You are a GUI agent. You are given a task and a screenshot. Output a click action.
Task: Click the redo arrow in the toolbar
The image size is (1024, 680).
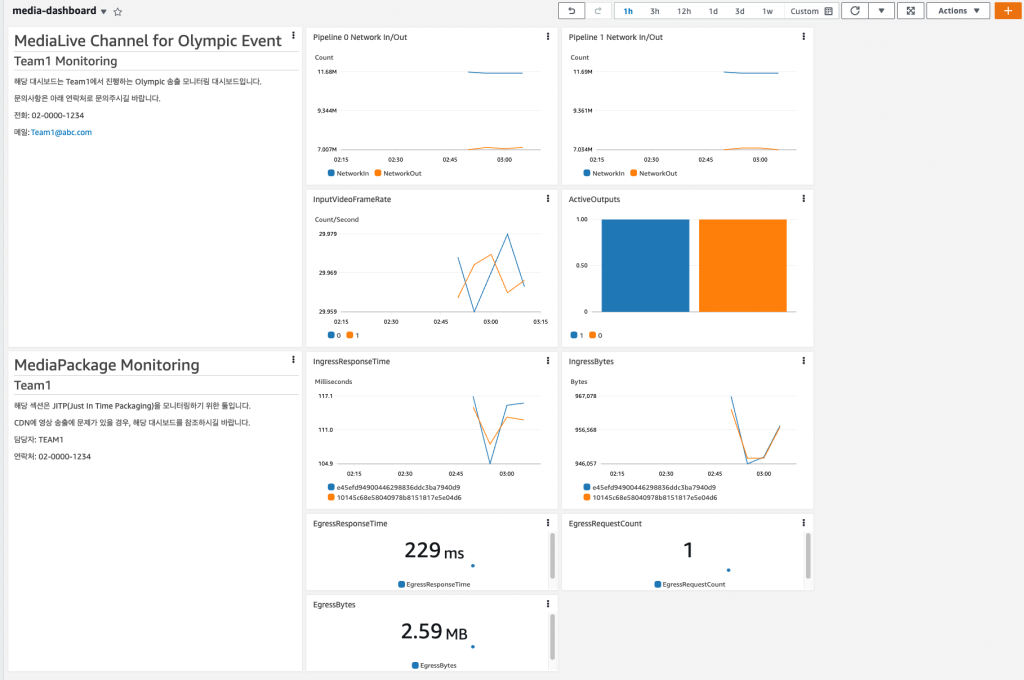(598, 10)
